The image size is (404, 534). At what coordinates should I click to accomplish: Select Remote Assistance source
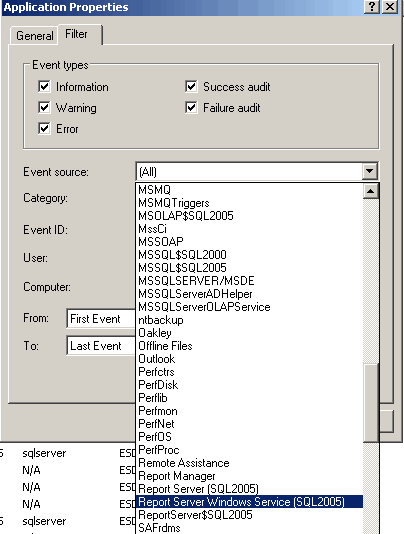point(250,463)
